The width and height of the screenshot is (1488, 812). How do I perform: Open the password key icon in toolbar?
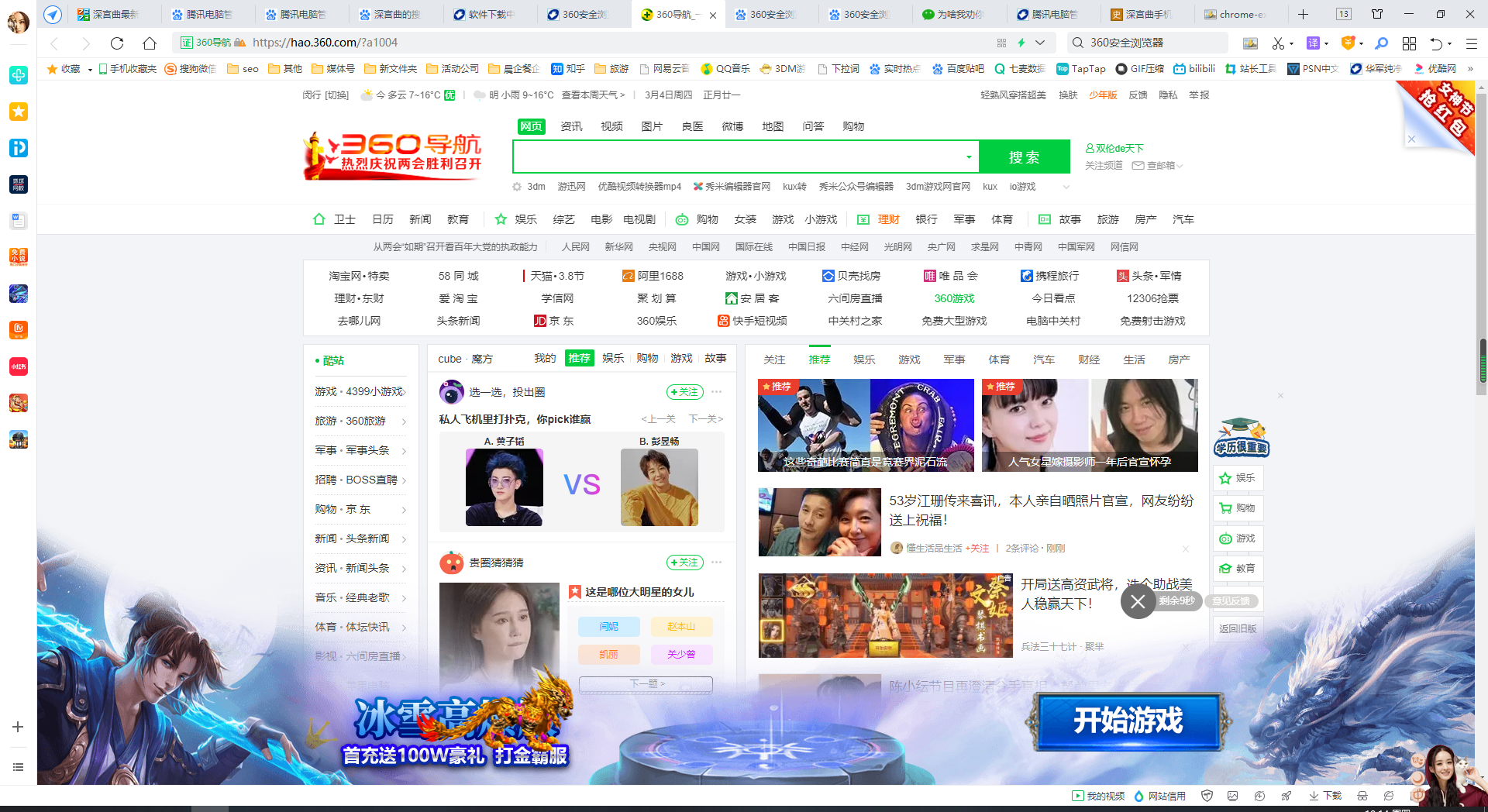pyautogui.click(x=1381, y=43)
